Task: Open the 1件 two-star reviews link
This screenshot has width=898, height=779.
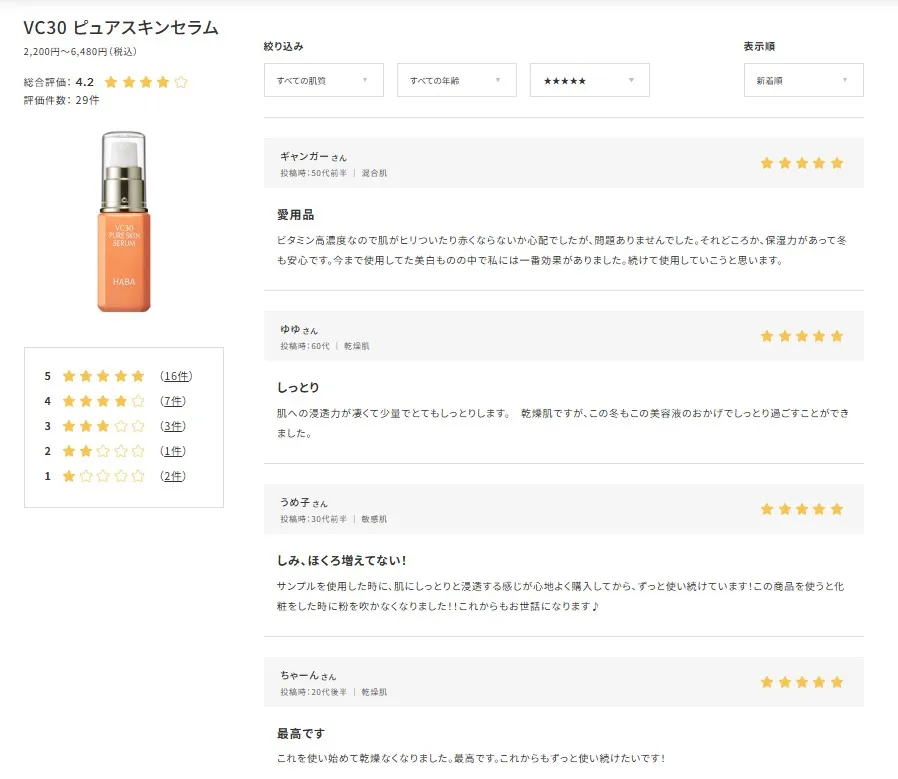Action: [173, 451]
